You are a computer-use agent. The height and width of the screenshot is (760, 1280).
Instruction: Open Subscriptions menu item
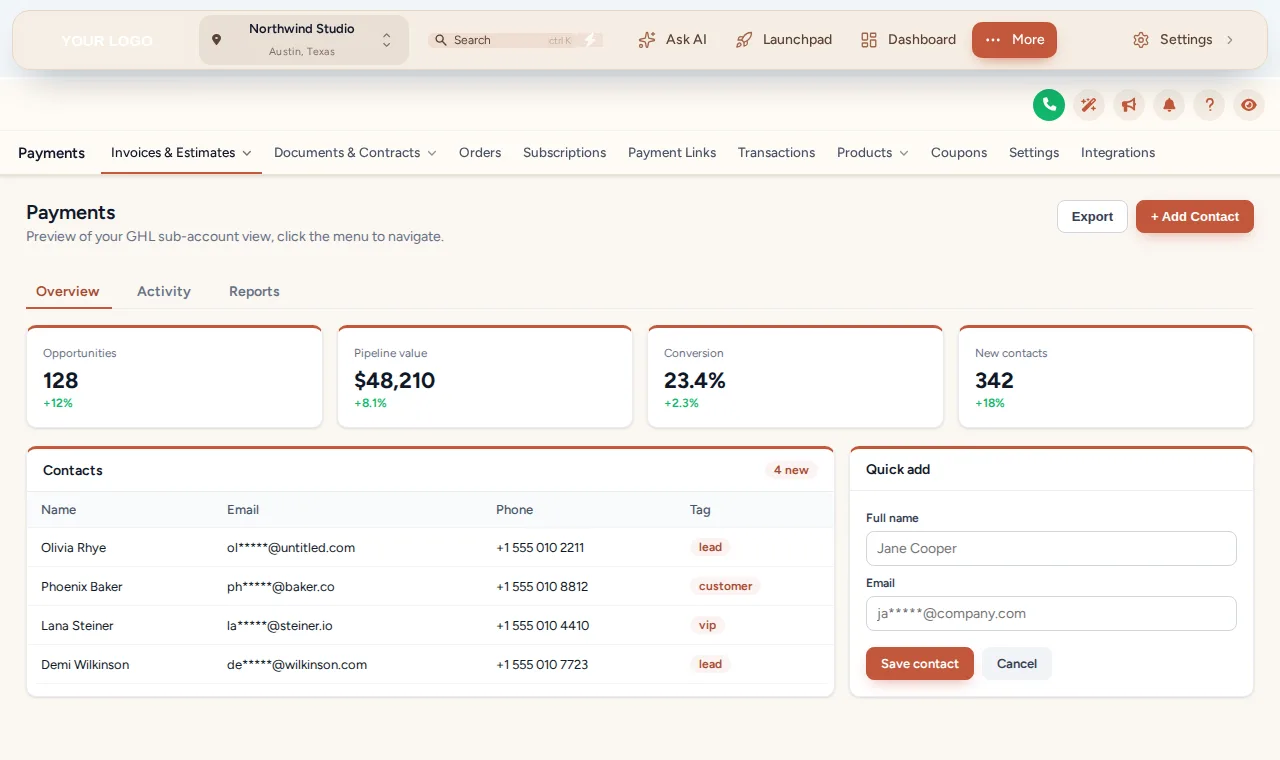(564, 153)
